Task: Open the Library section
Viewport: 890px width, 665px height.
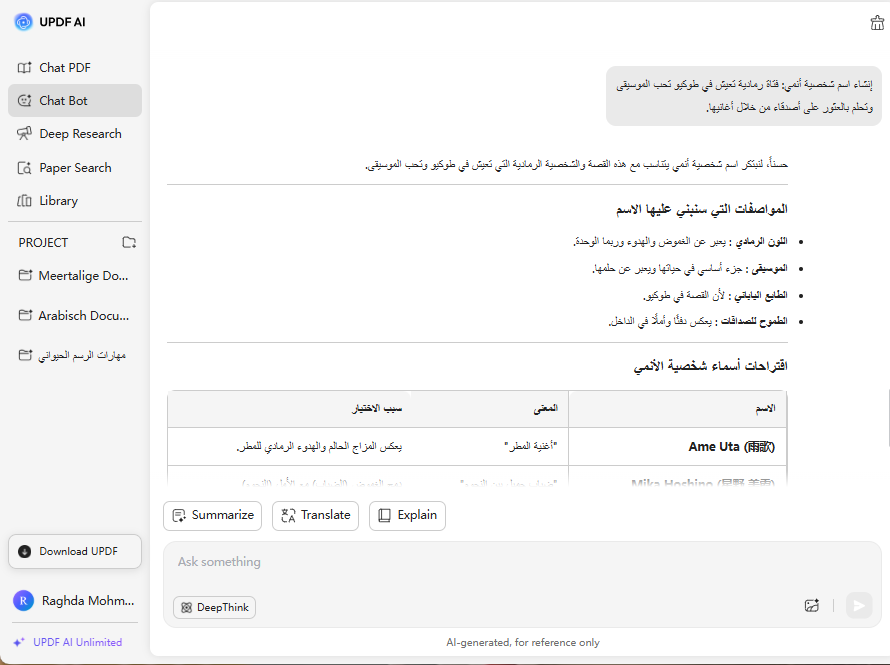Action: pos(74,201)
